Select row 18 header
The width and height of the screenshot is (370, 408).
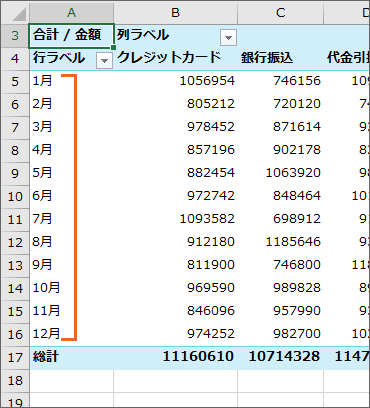pyautogui.click(x=15, y=381)
